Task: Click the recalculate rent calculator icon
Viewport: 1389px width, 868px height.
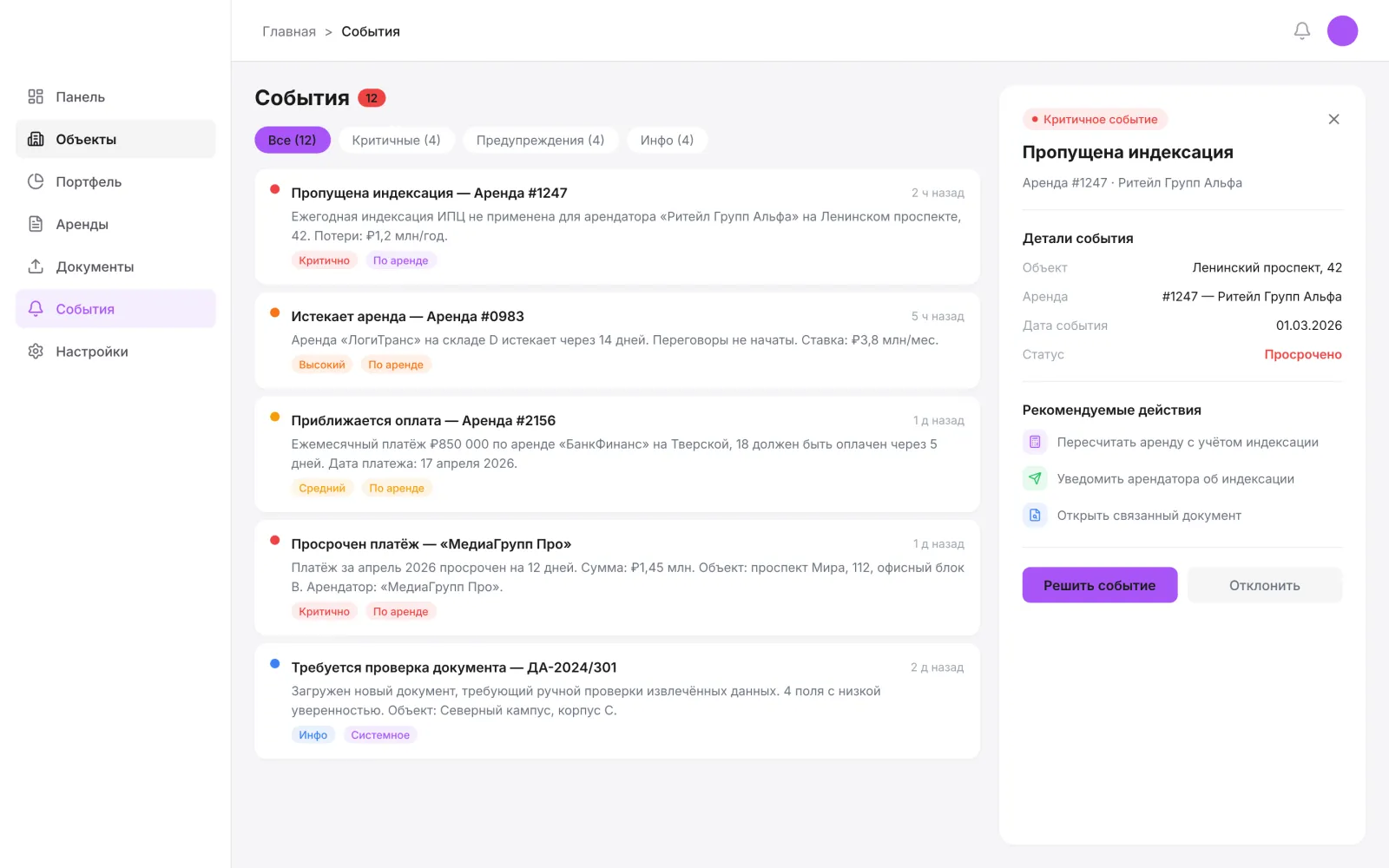Action: click(x=1035, y=442)
